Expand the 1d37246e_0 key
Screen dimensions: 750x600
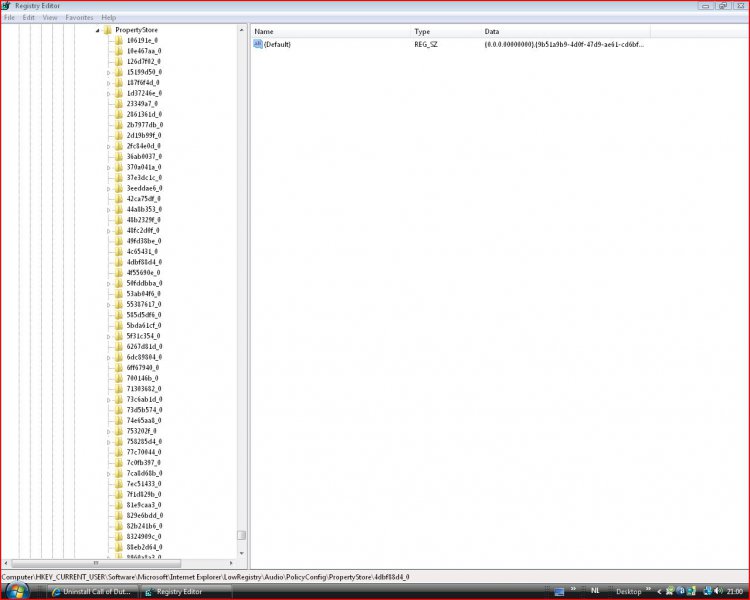coord(109,93)
